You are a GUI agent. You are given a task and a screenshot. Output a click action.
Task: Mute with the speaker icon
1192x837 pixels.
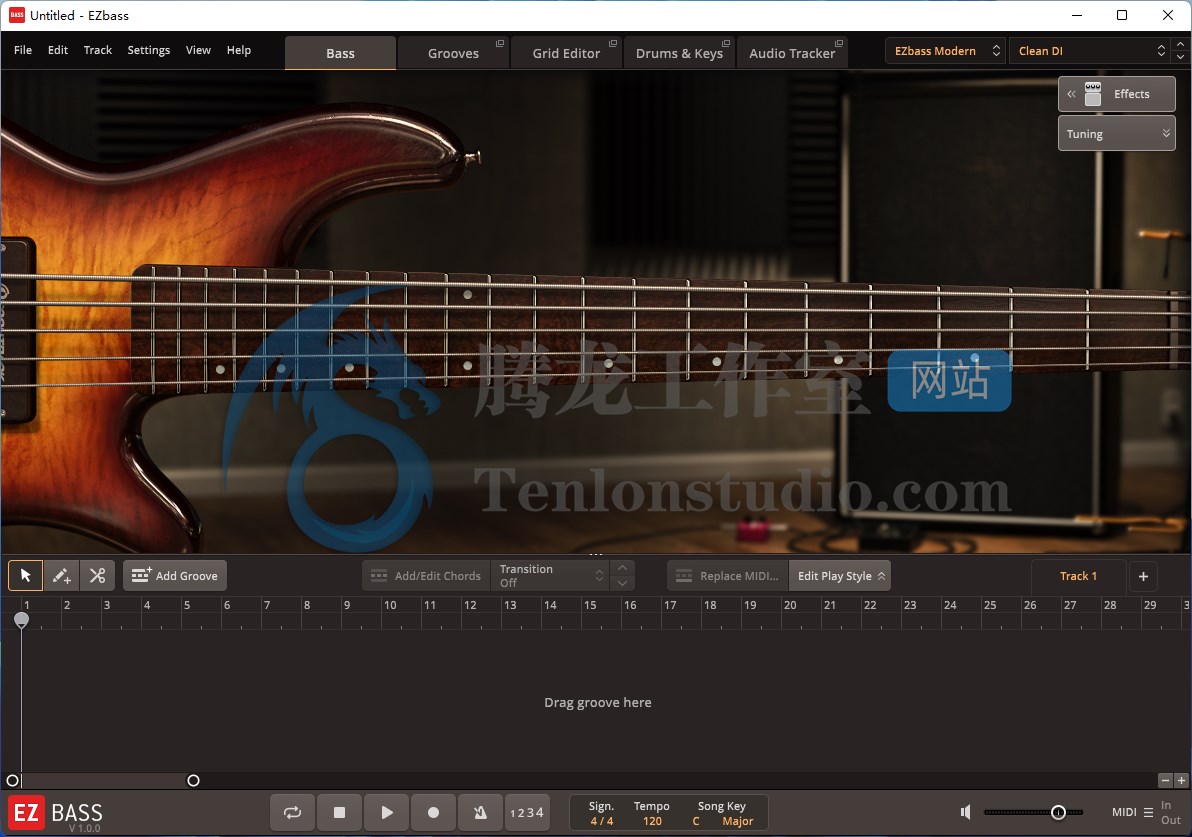965,812
